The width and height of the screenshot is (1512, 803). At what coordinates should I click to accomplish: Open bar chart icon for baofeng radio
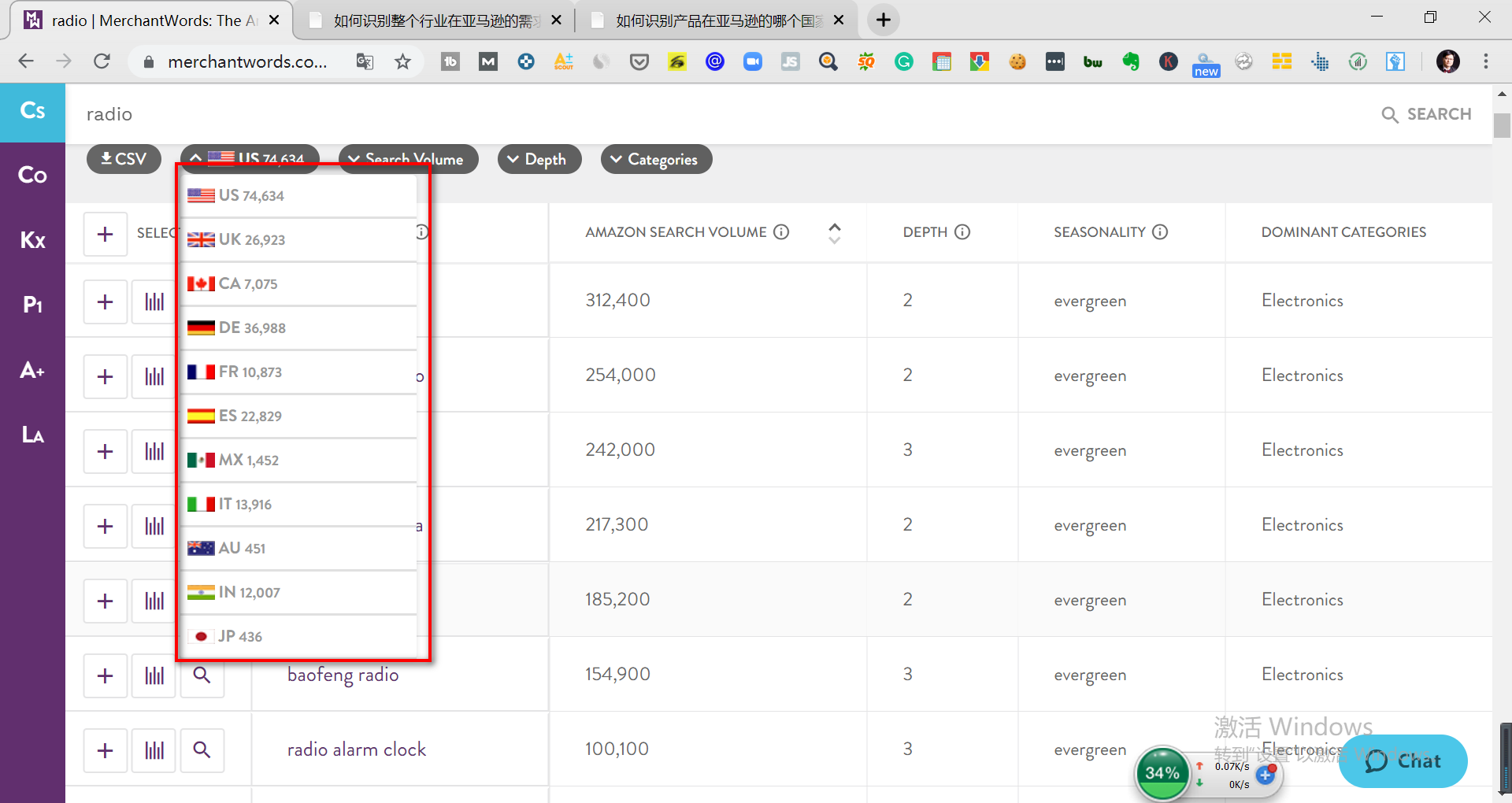pos(154,675)
